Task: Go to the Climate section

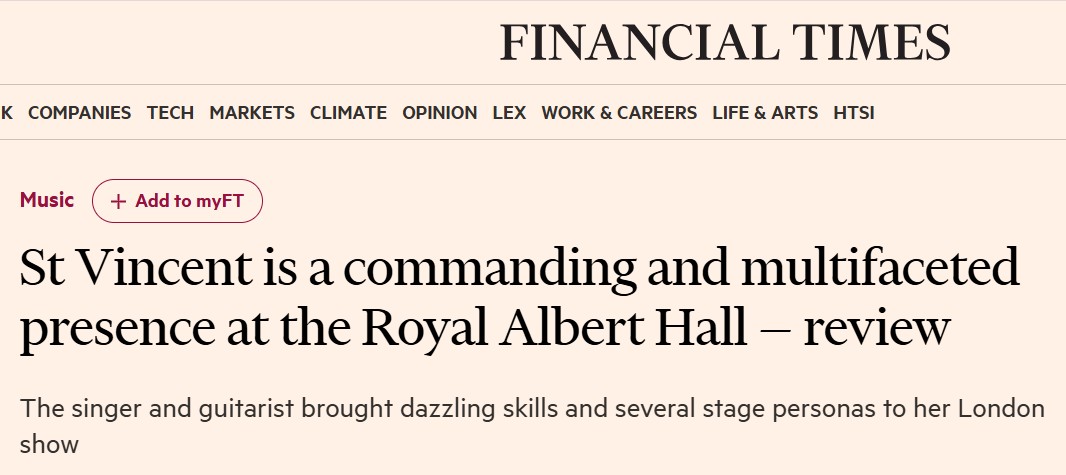Action: (348, 113)
